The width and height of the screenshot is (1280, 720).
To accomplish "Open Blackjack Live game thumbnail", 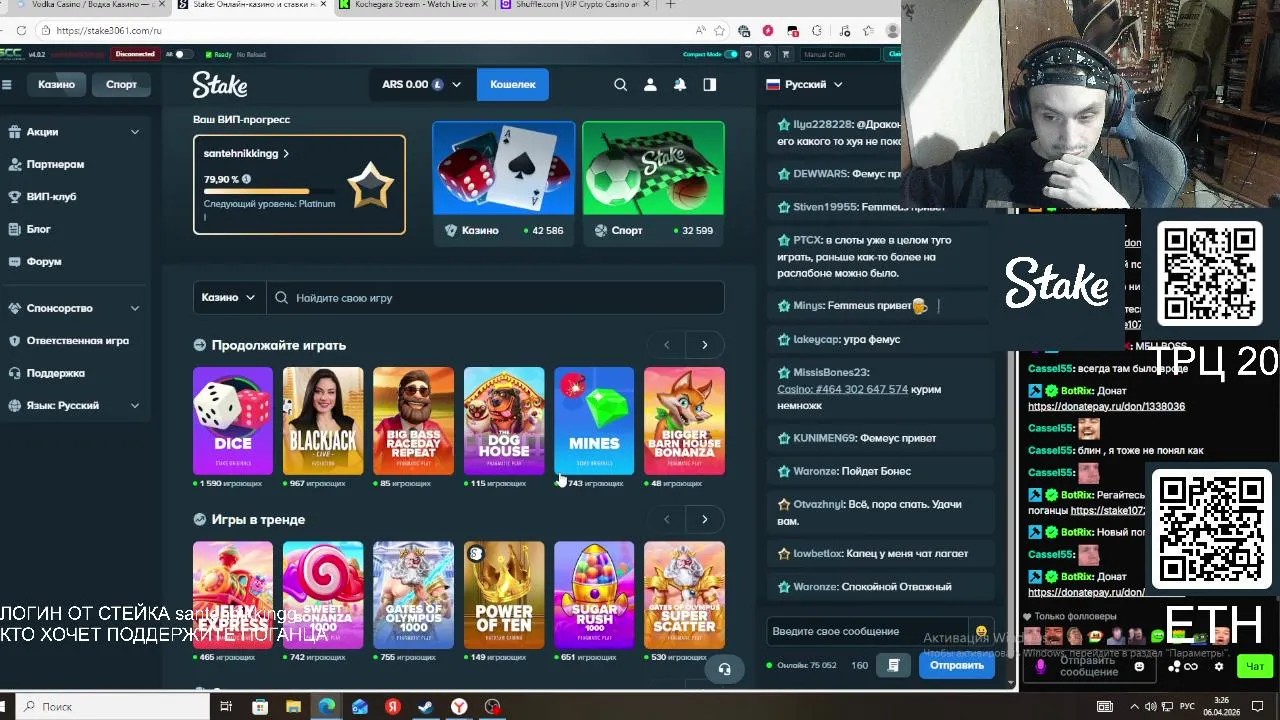I will pyautogui.click(x=323, y=420).
